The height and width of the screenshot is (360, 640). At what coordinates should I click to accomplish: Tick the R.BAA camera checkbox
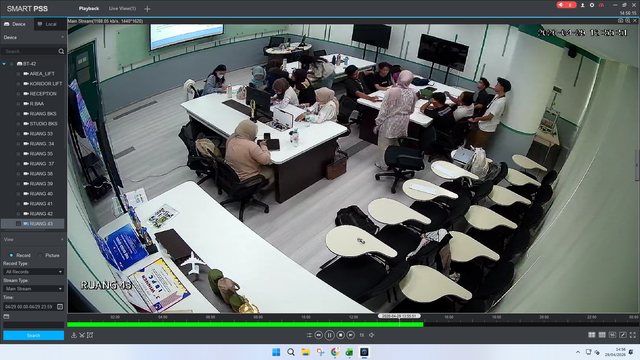(18, 104)
